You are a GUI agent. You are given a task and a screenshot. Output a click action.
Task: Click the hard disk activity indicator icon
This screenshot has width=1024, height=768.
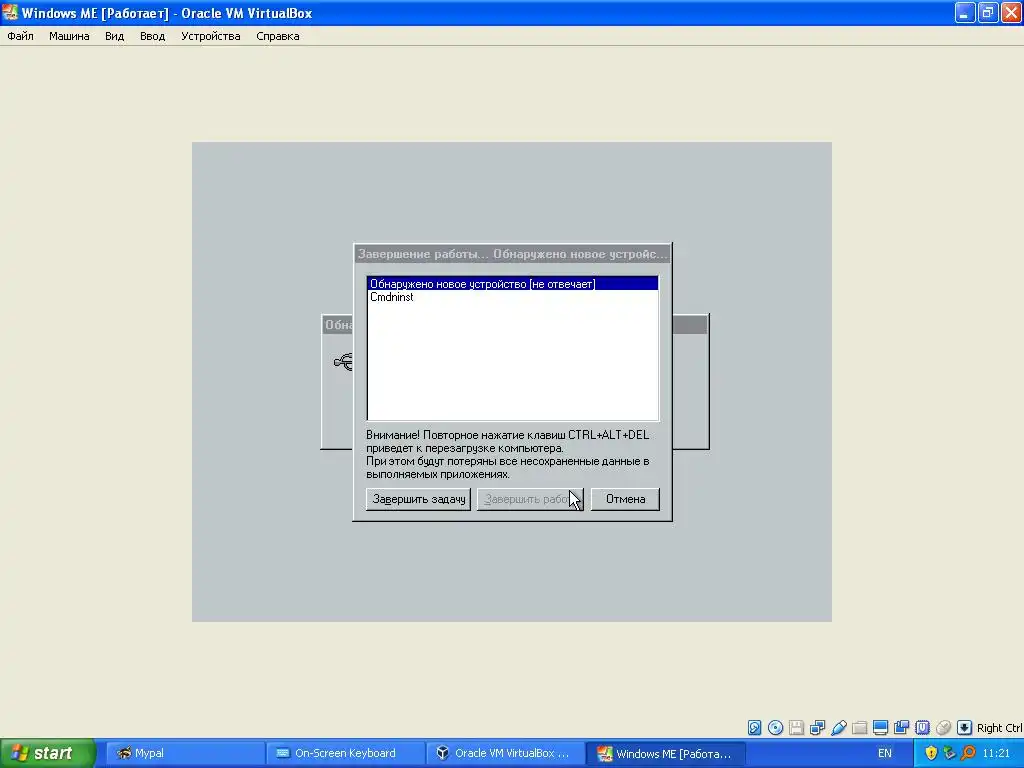click(754, 728)
